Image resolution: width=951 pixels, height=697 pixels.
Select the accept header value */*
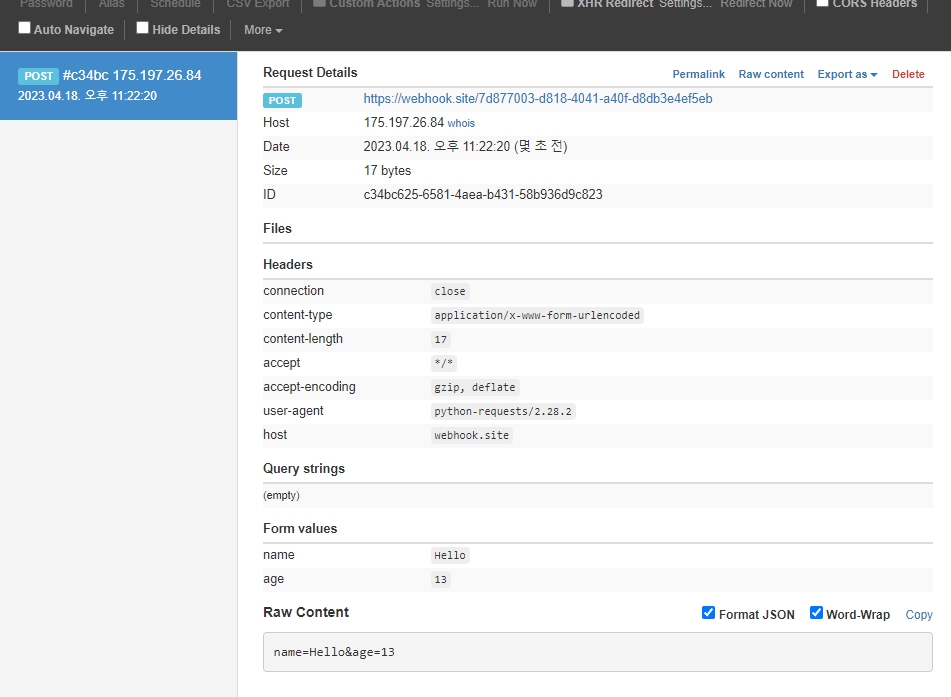(443, 363)
